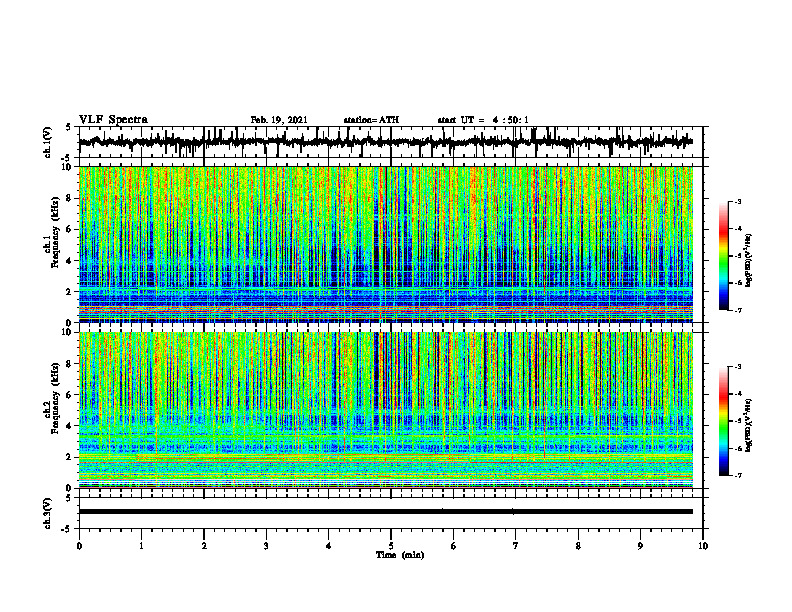Viewport: 792px width, 612px height.
Task: Click the ch.2 spectrogram panel
Action: click(x=386, y=410)
